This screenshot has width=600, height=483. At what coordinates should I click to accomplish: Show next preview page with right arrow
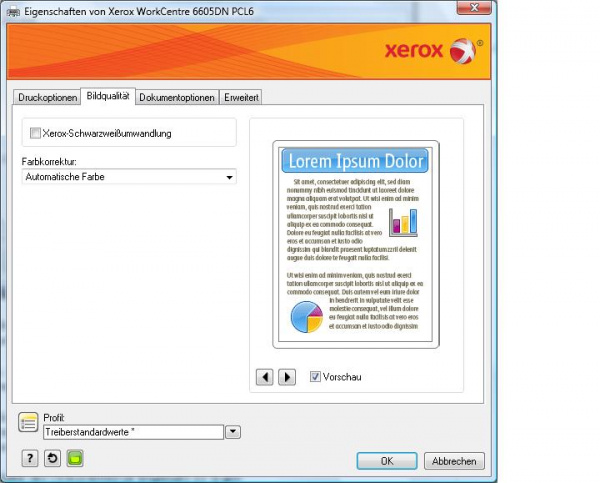(287, 377)
